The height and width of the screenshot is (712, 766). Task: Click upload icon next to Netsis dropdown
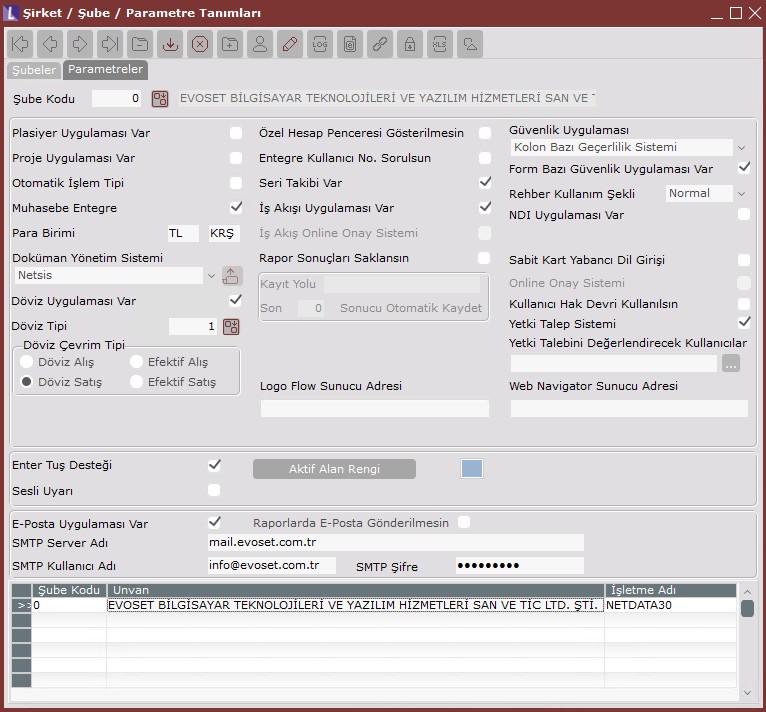[231, 276]
